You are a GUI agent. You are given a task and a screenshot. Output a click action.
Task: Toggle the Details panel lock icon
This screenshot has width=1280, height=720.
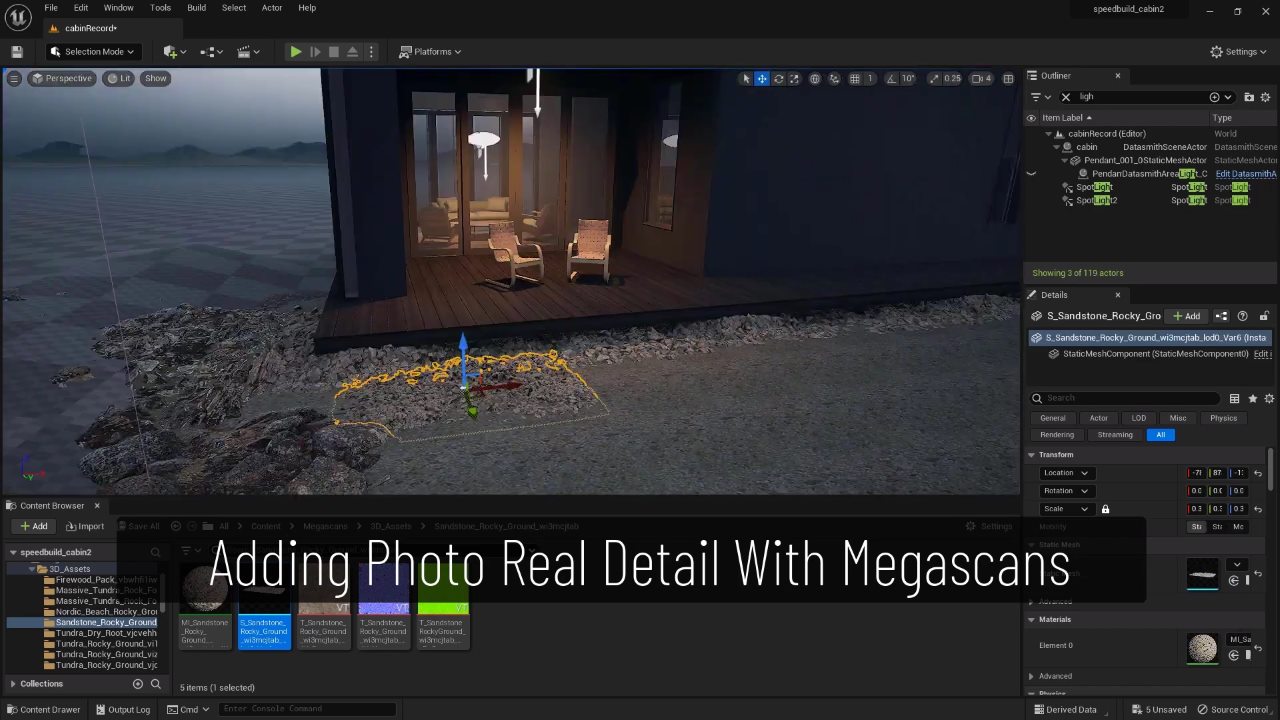1264,316
